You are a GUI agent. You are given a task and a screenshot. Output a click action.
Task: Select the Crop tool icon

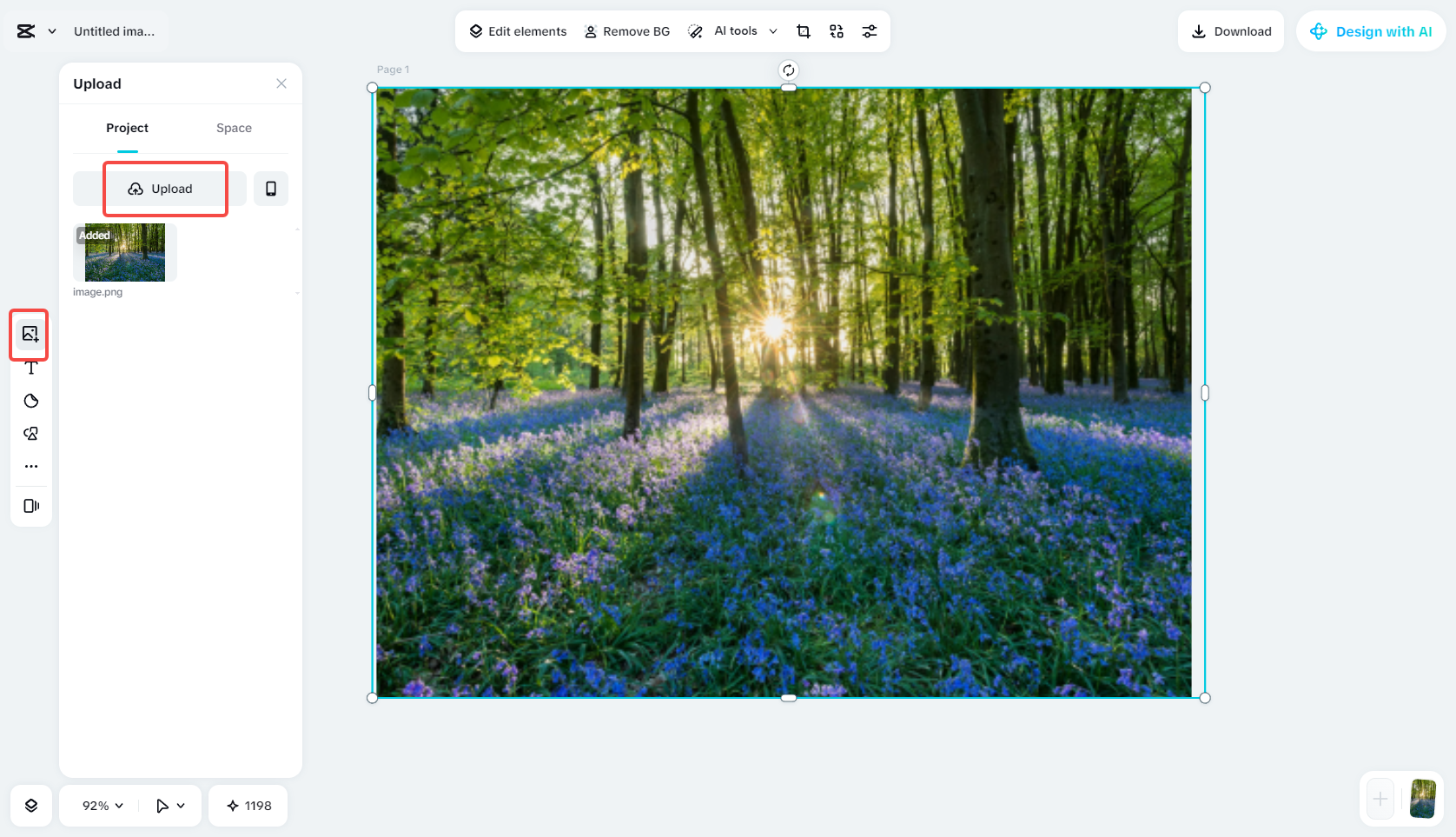[x=804, y=31]
